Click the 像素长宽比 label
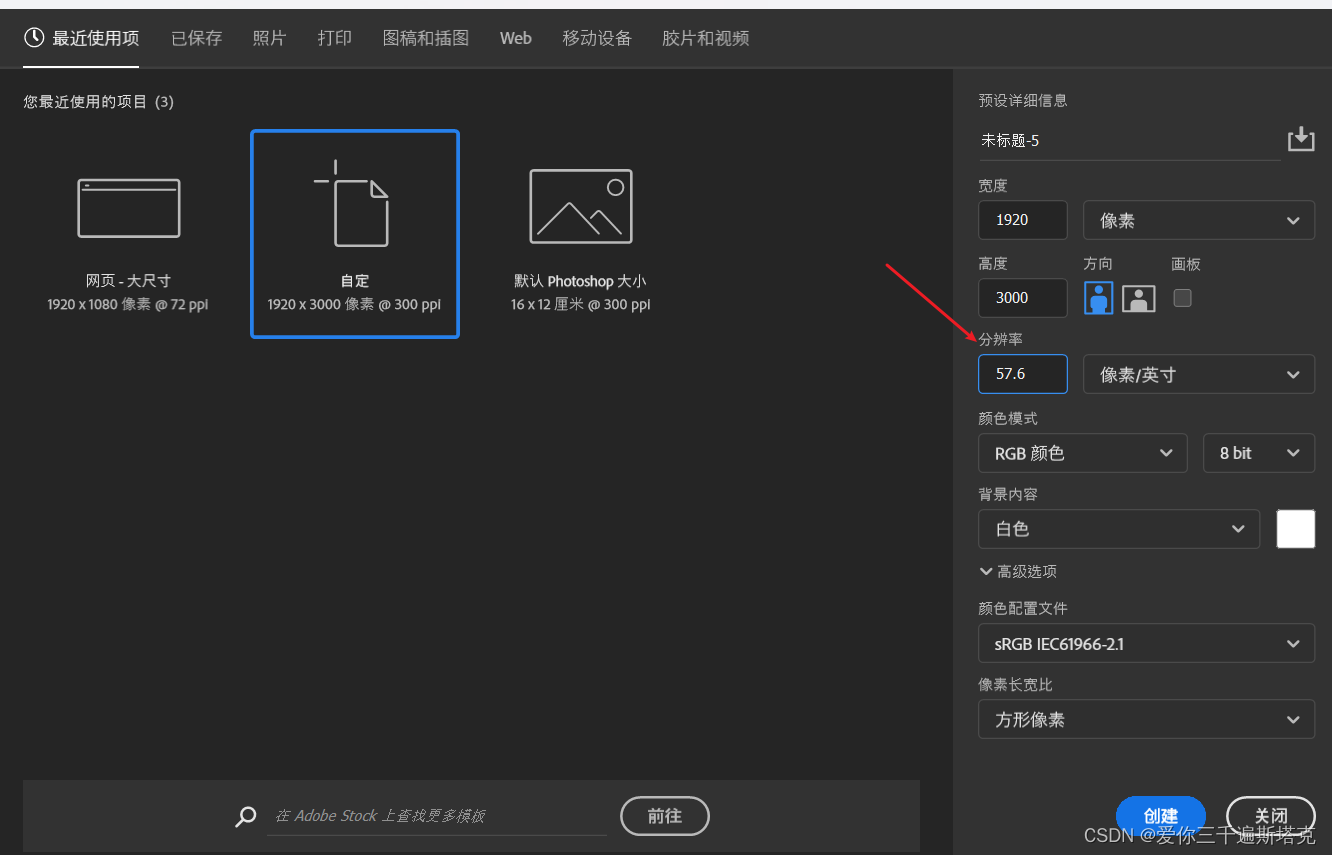This screenshot has height=855, width=1332. click(1015, 685)
